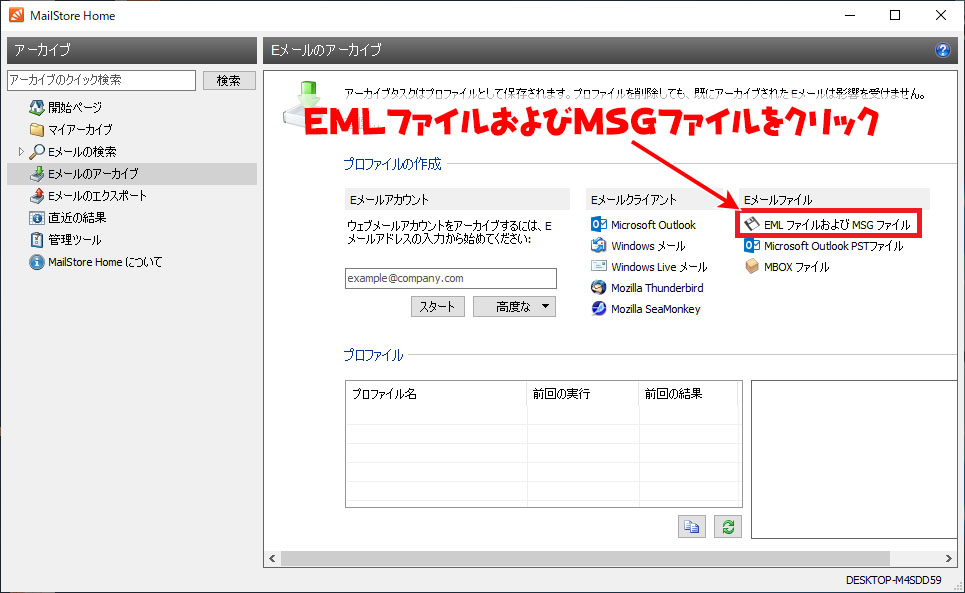The image size is (965, 593).
Task: Open the help question mark icon
Action: click(942, 50)
